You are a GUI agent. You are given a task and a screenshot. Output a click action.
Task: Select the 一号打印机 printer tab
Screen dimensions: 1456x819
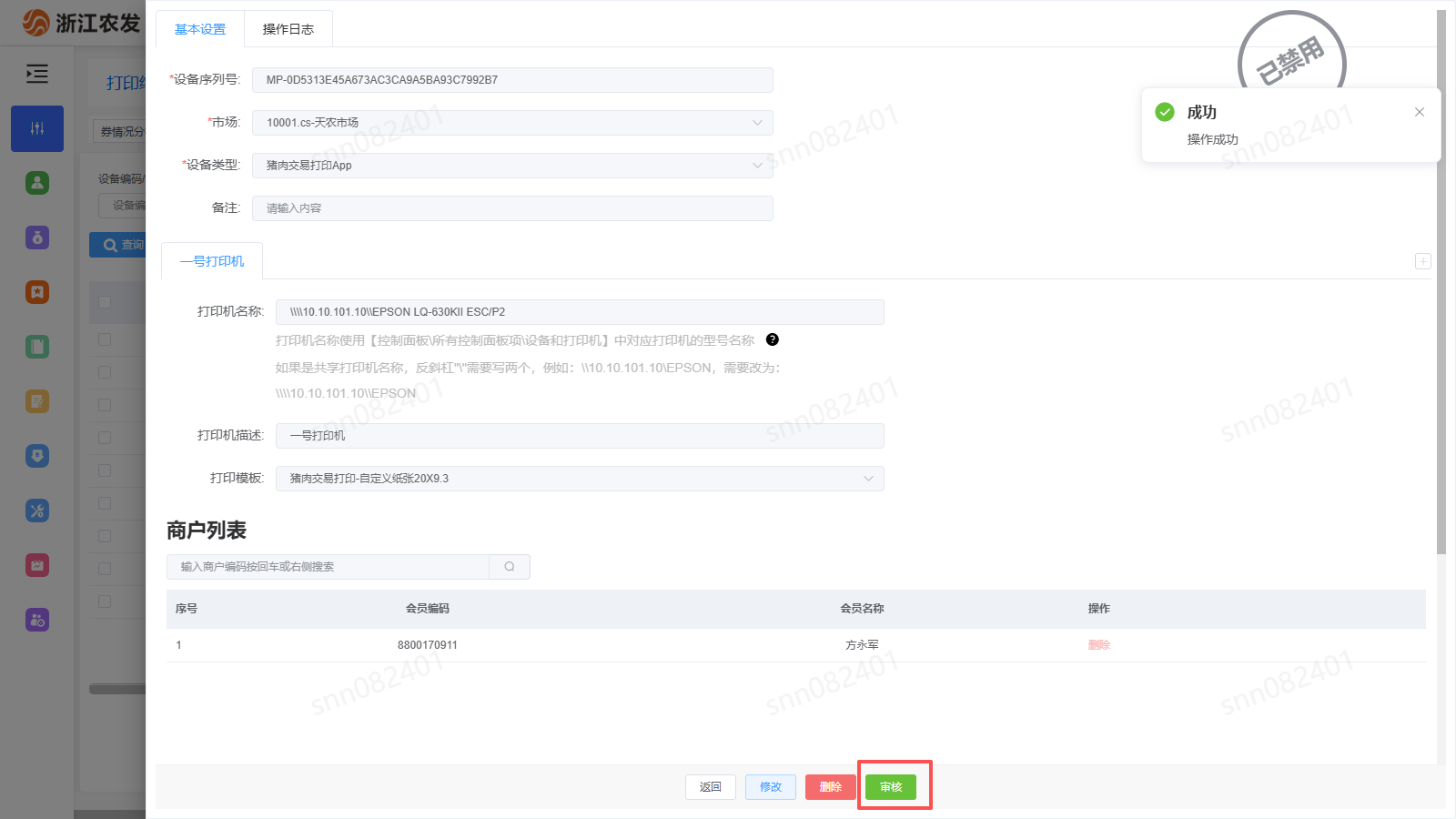point(212,261)
